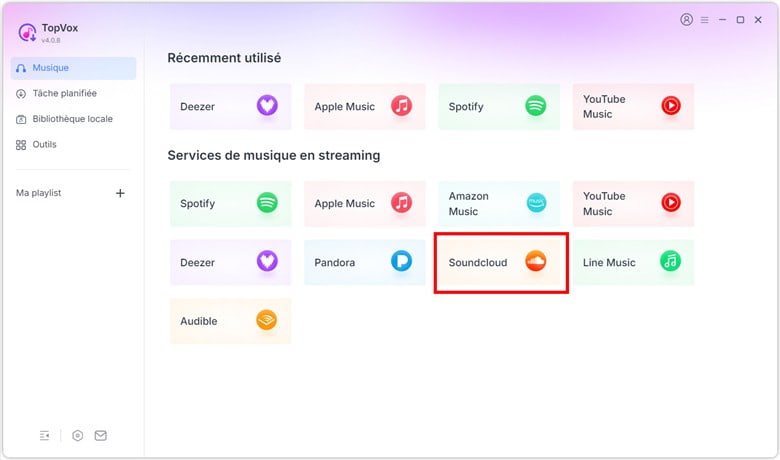Image resolution: width=780 pixels, height=460 pixels.
Task: Open YouTube Music card under Récemment utilisé
Action: click(633, 106)
